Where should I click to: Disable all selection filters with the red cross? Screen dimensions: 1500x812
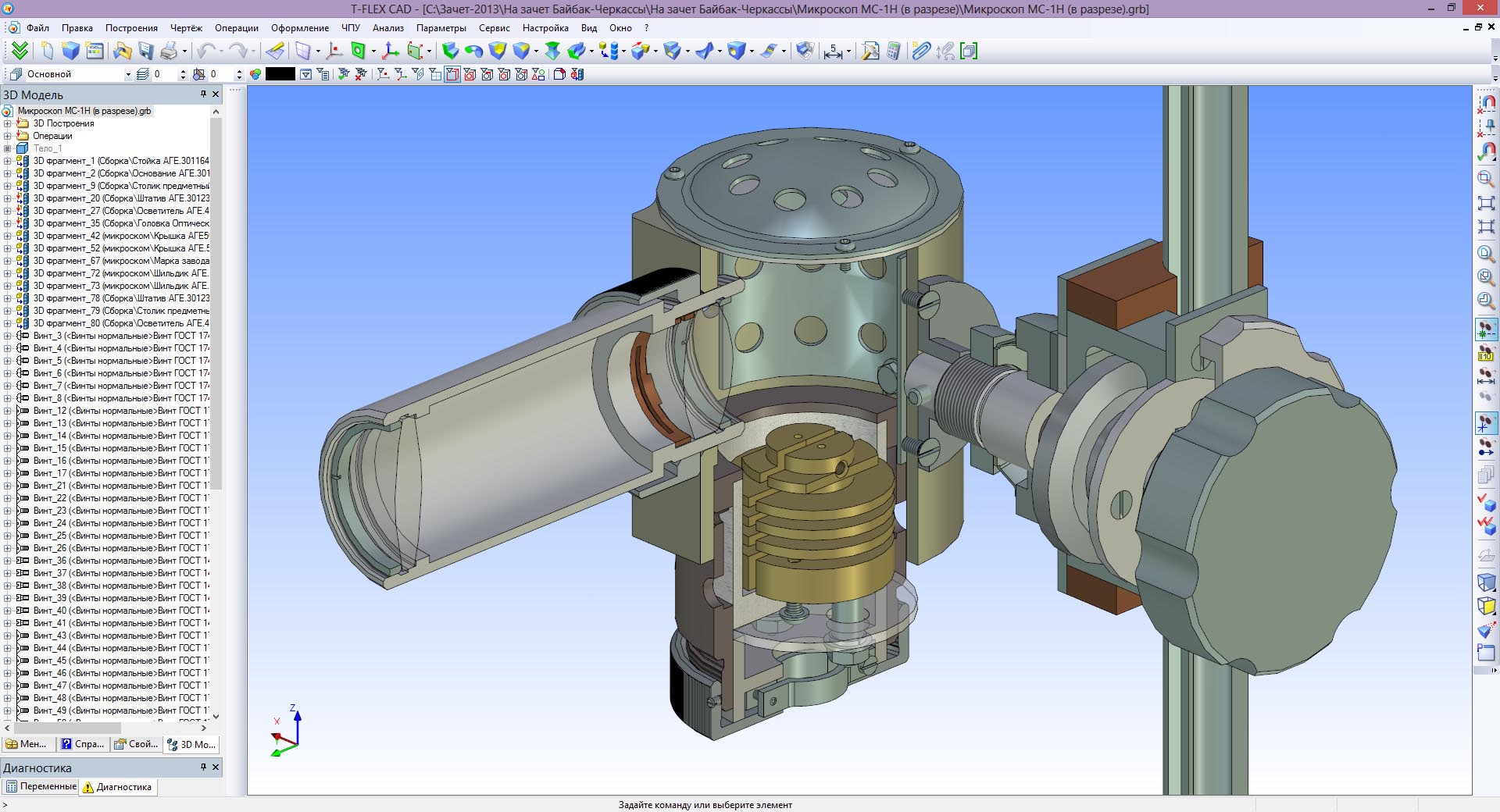tap(361, 74)
